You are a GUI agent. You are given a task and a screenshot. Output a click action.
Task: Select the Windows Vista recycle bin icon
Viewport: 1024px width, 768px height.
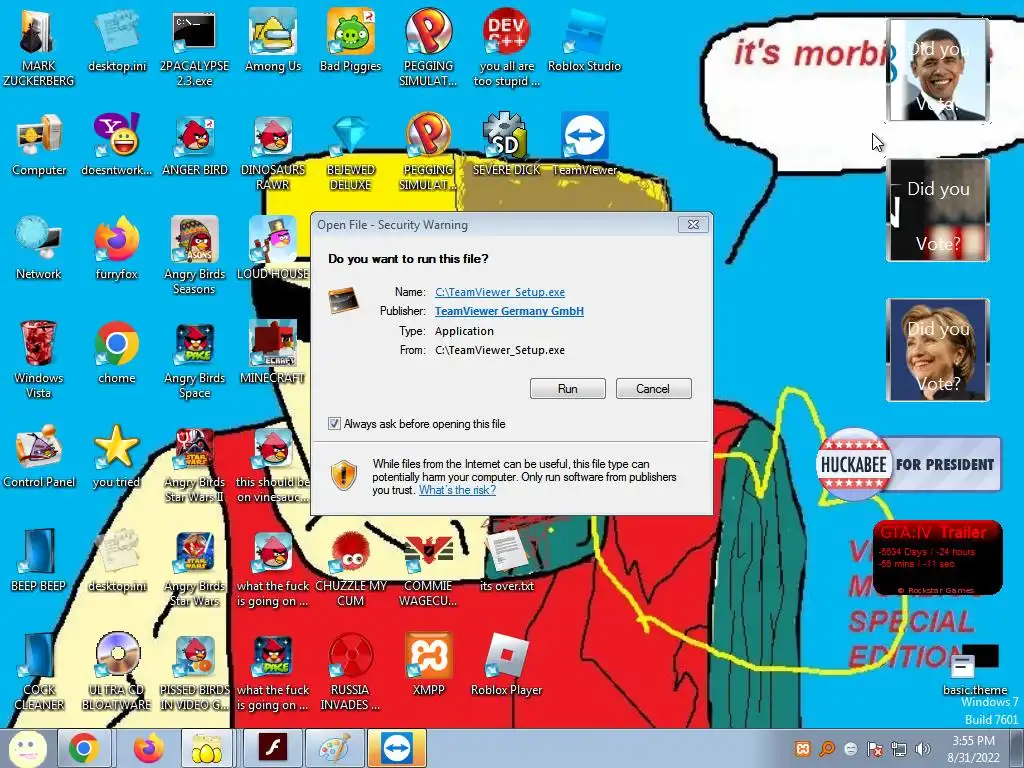pyautogui.click(x=39, y=359)
